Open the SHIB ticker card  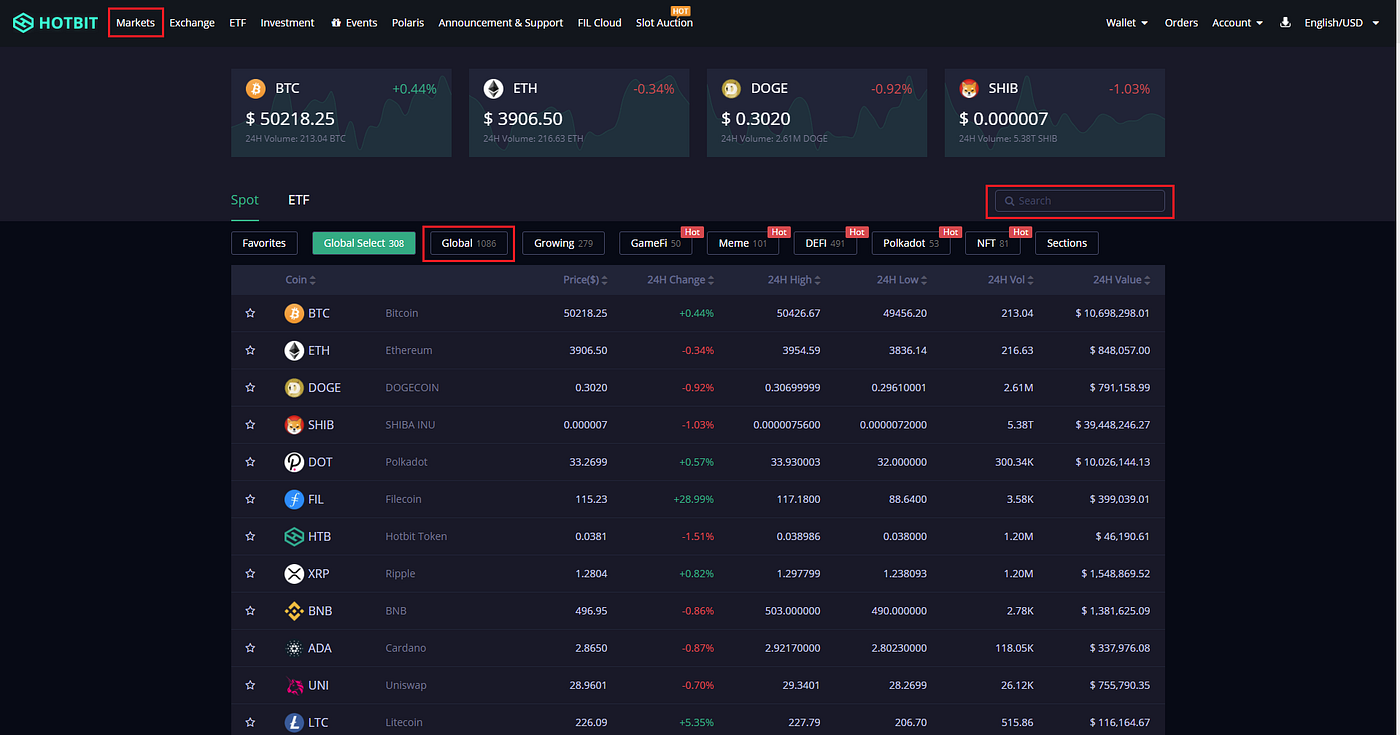(1055, 112)
